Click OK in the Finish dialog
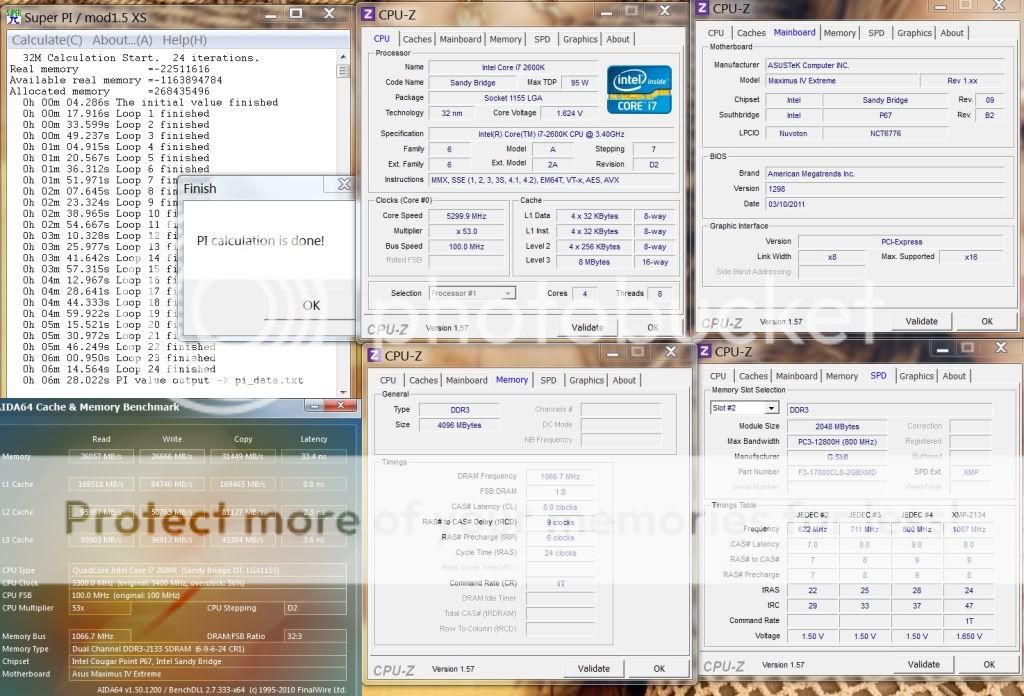The image size is (1024, 696). tap(311, 305)
